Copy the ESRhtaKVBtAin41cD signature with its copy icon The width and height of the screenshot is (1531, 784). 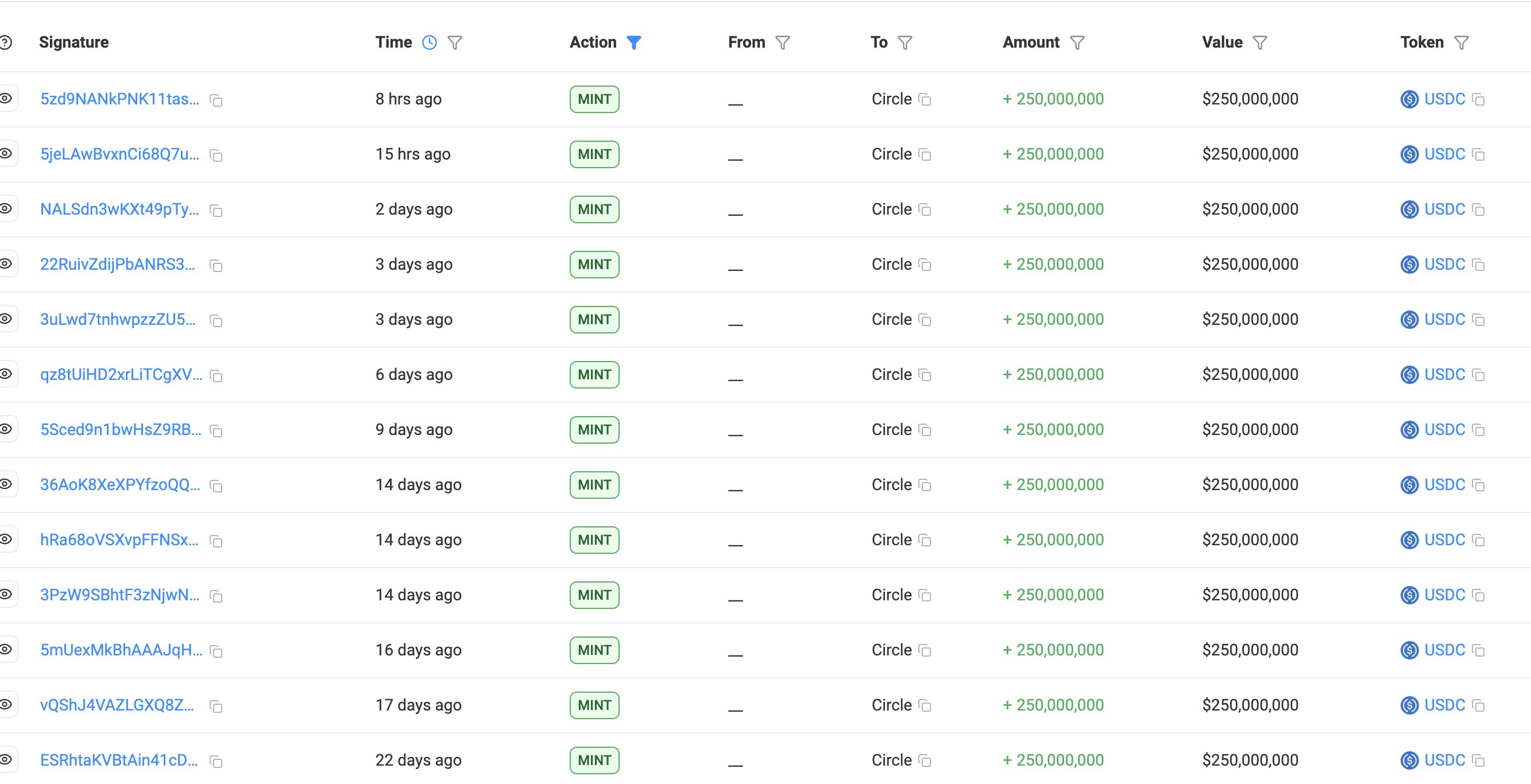click(x=216, y=762)
